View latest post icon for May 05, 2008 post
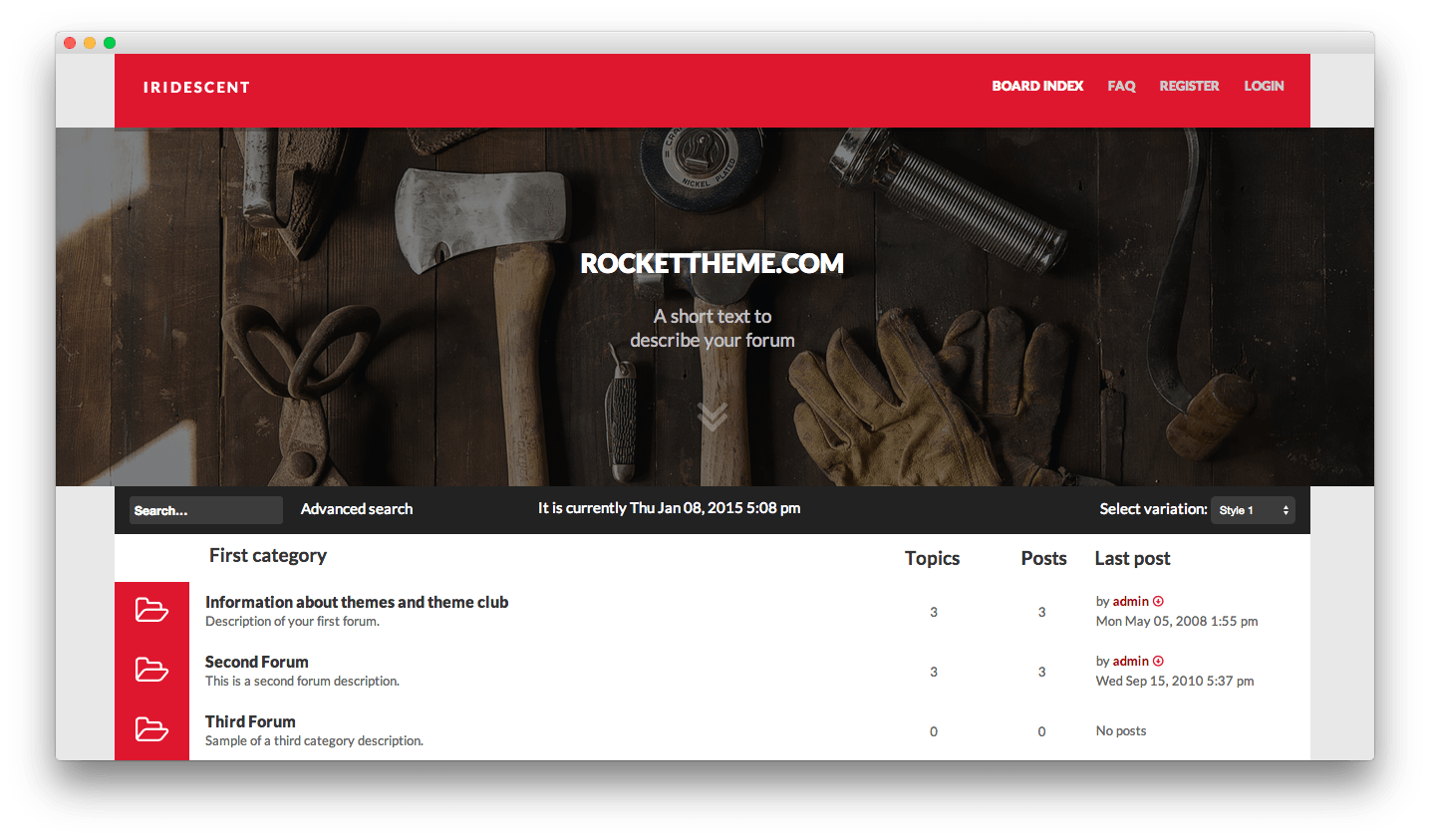This screenshot has width=1430, height=840. [1158, 602]
